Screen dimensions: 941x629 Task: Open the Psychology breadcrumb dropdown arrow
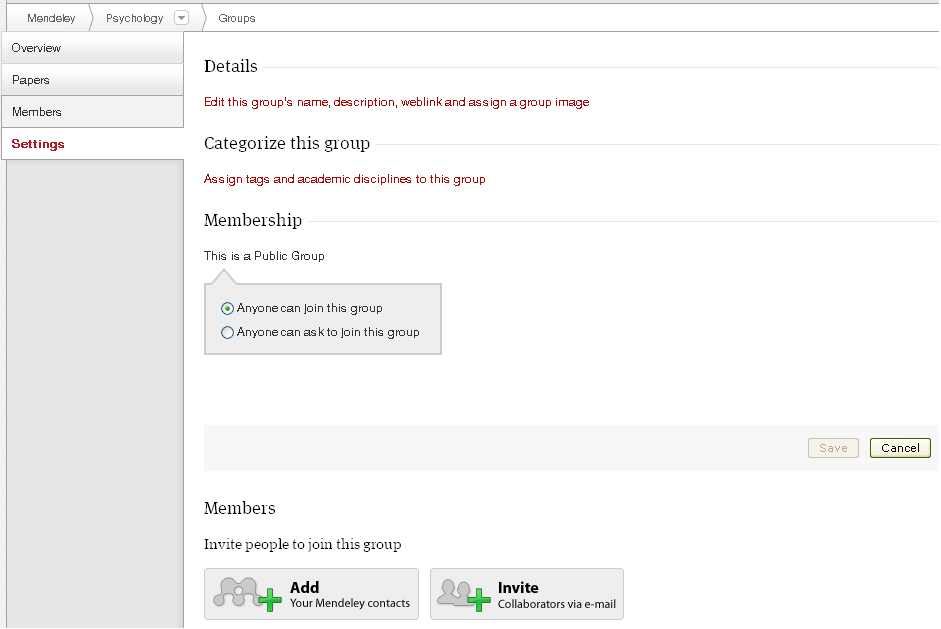(180, 18)
